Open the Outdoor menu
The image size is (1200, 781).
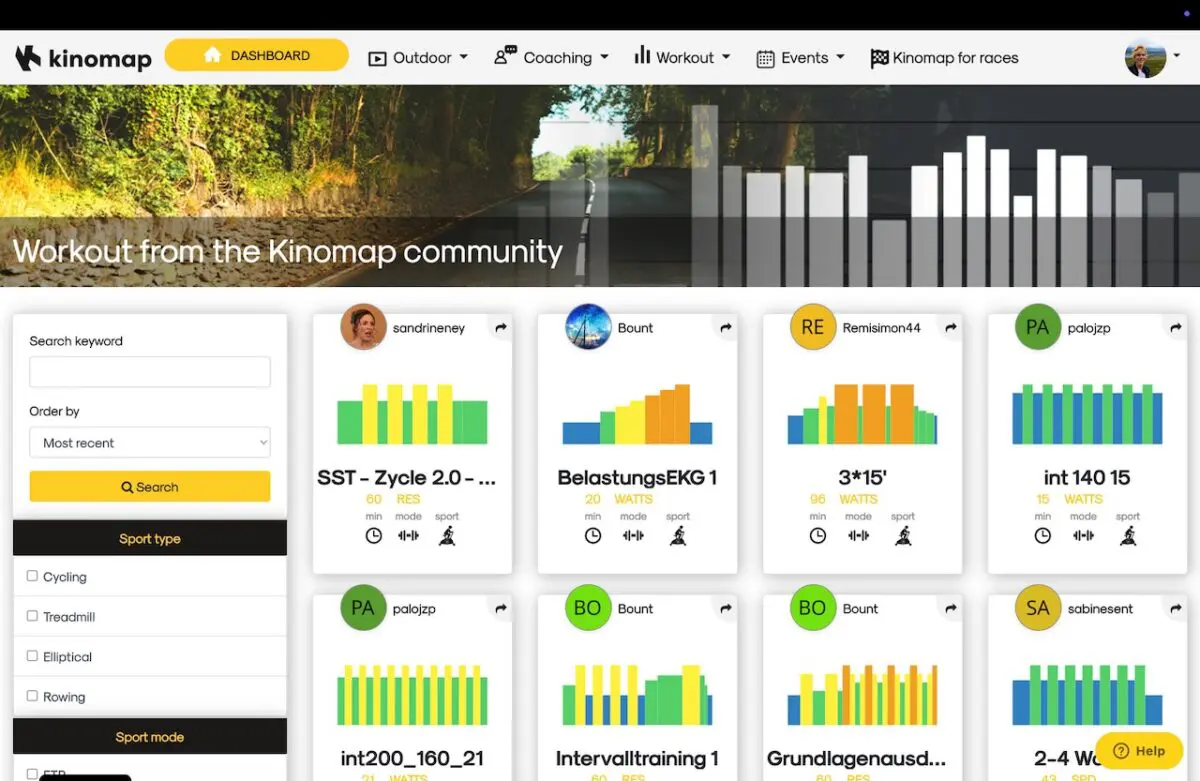point(418,58)
